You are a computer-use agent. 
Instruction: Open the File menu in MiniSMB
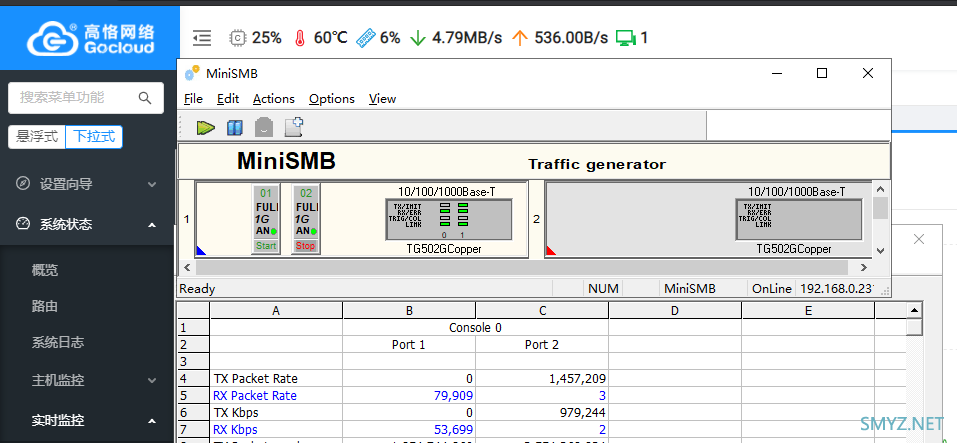click(x=193, y=99)
